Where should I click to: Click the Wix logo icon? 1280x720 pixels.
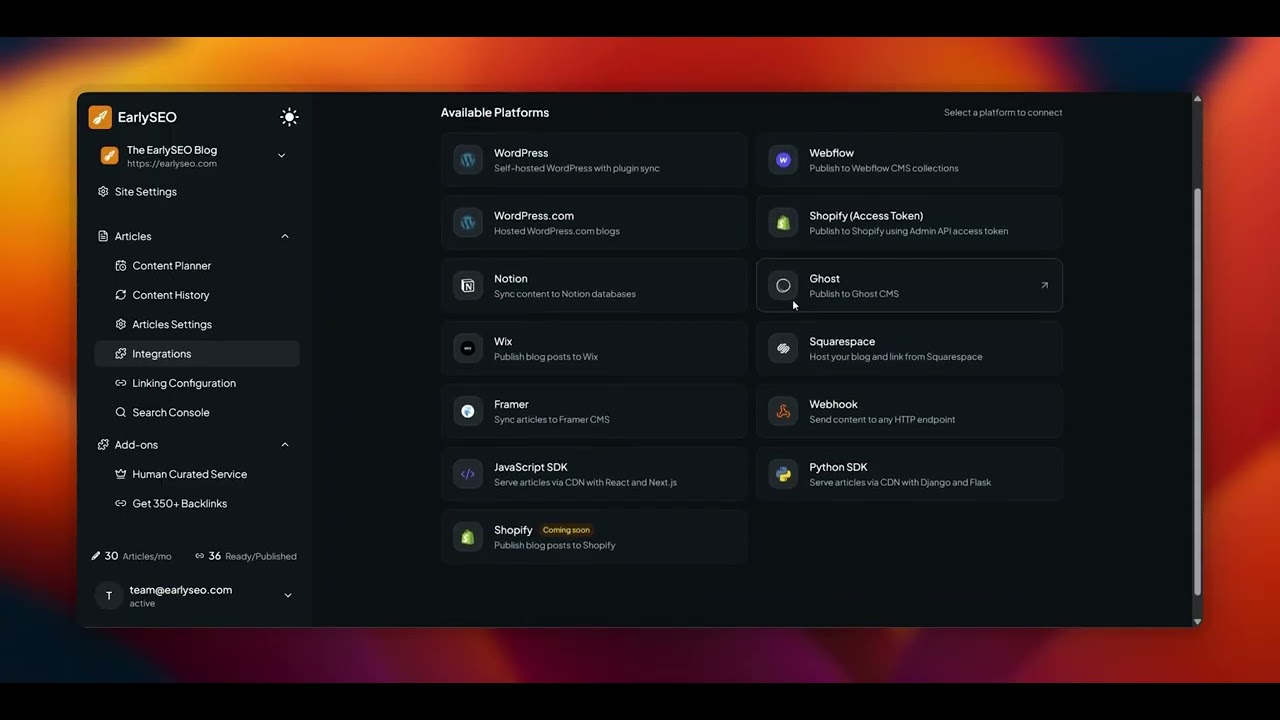tap(467, 349)
